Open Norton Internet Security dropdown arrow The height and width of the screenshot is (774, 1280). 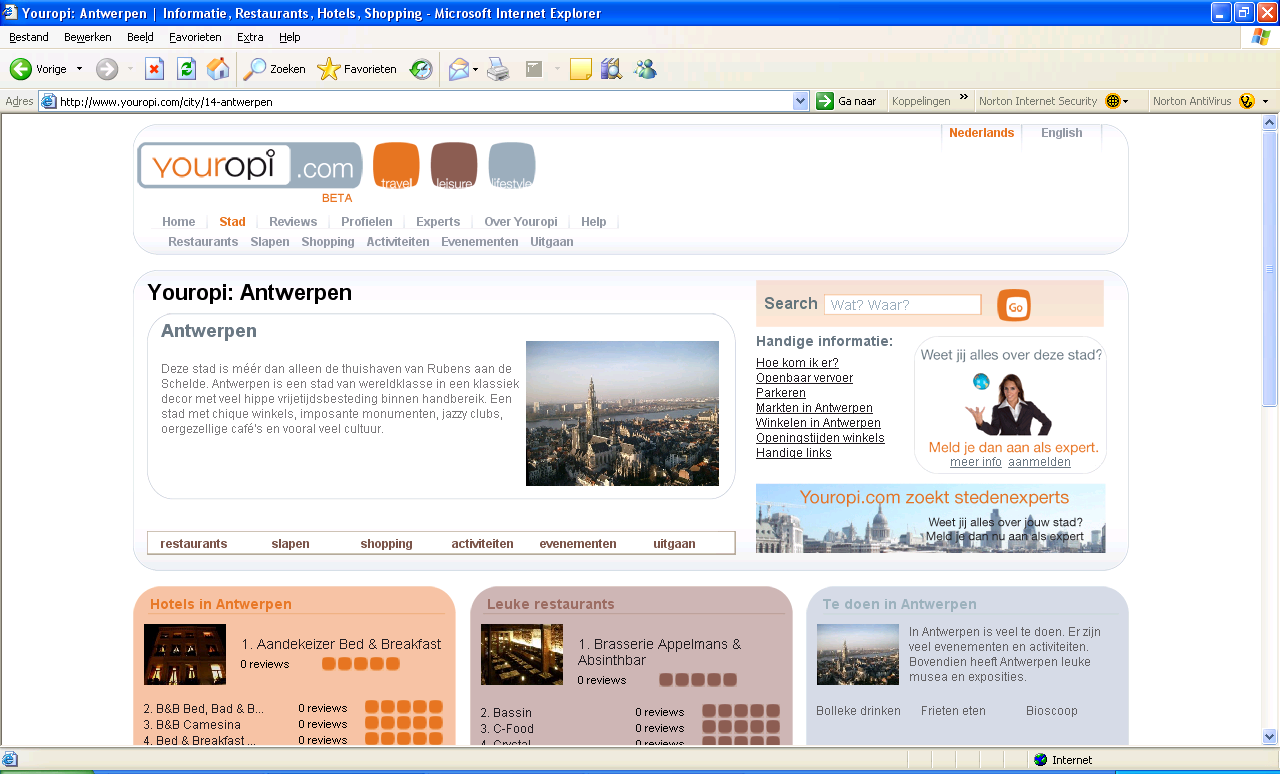pos(1126,101)
